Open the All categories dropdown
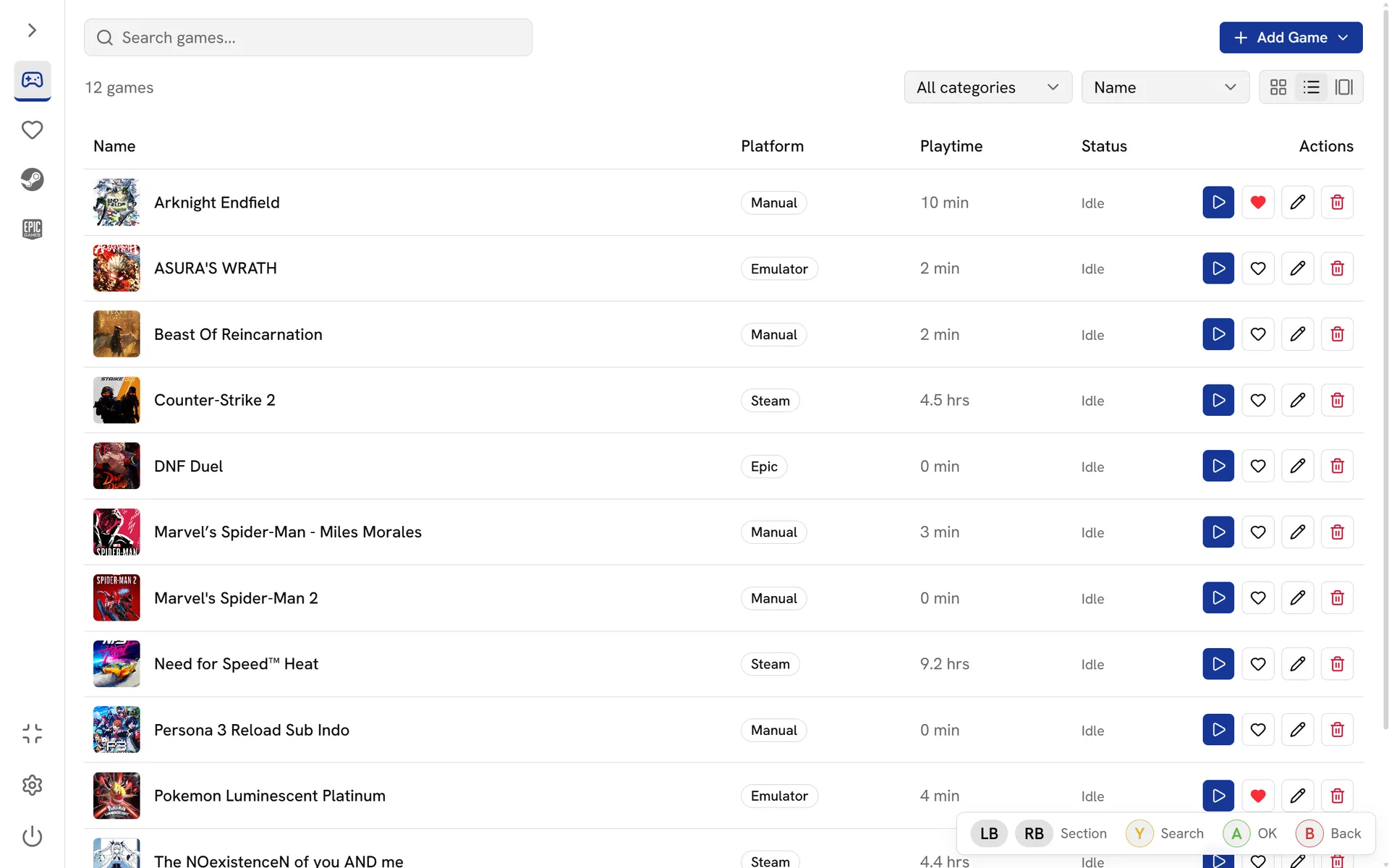Viewport: 1389px width, 868px height. pos(987,88)
